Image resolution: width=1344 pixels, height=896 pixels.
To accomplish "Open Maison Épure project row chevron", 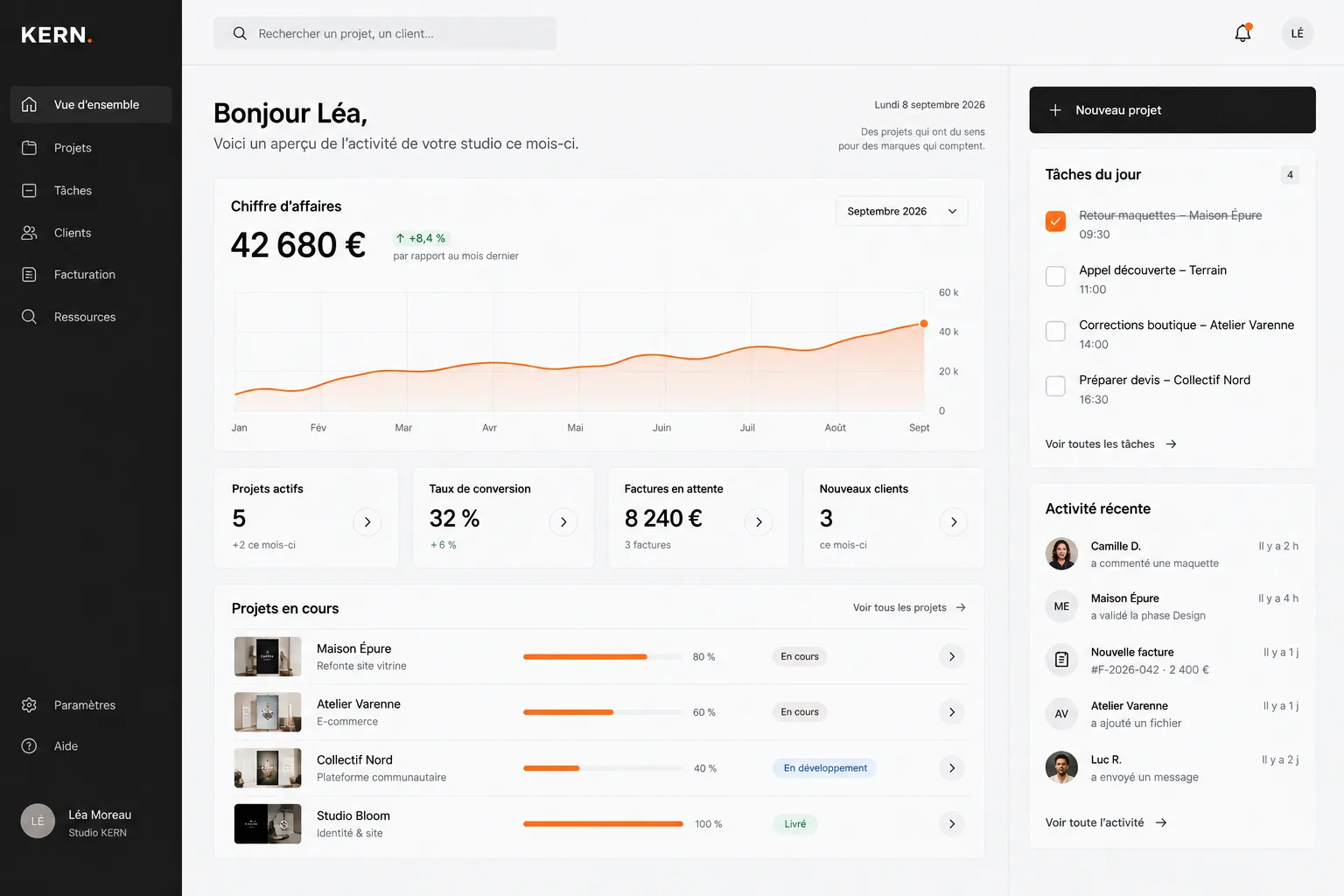I will [x=952, y=656].
